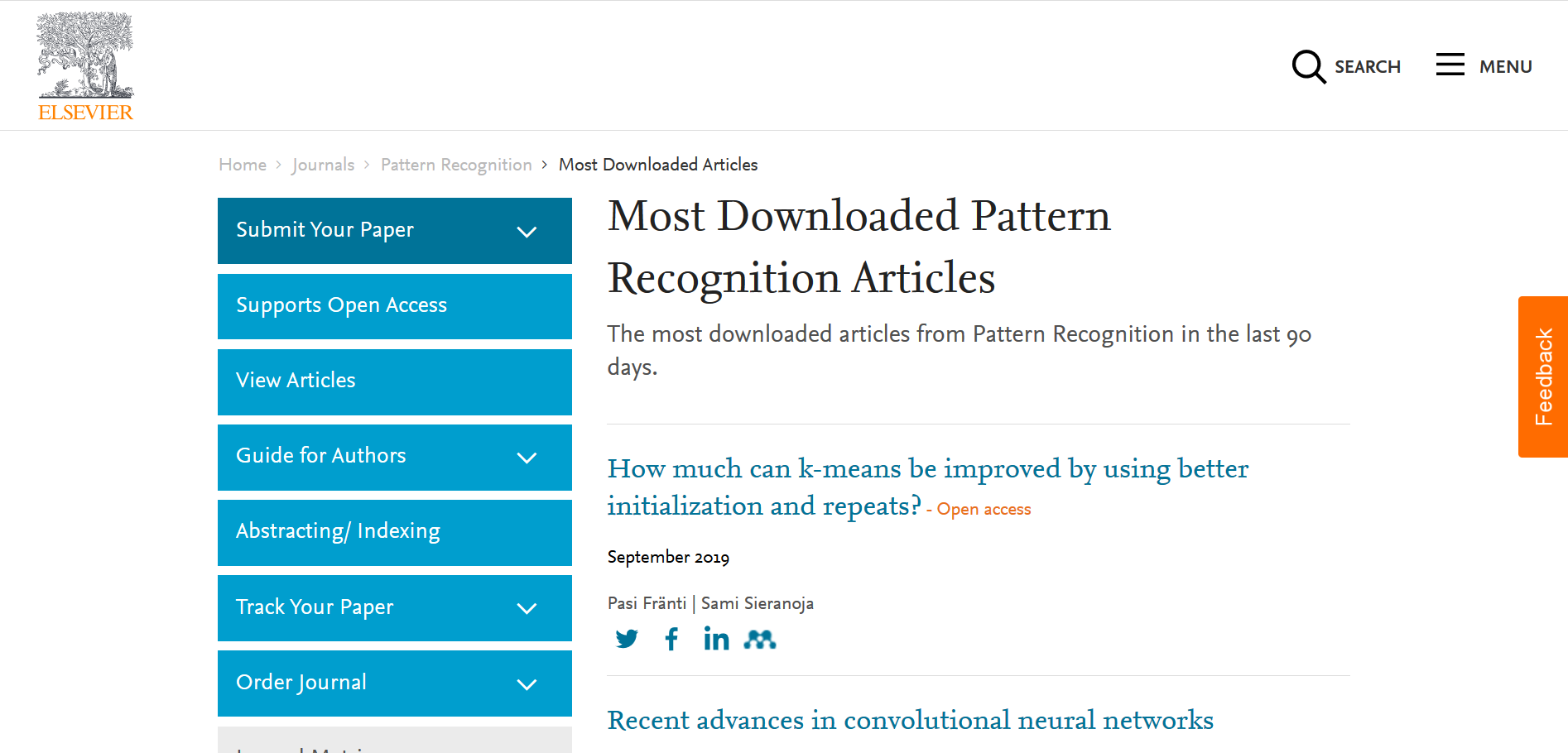
Task: Share the k-means article on LinkedIn
Action: point(716,639)
